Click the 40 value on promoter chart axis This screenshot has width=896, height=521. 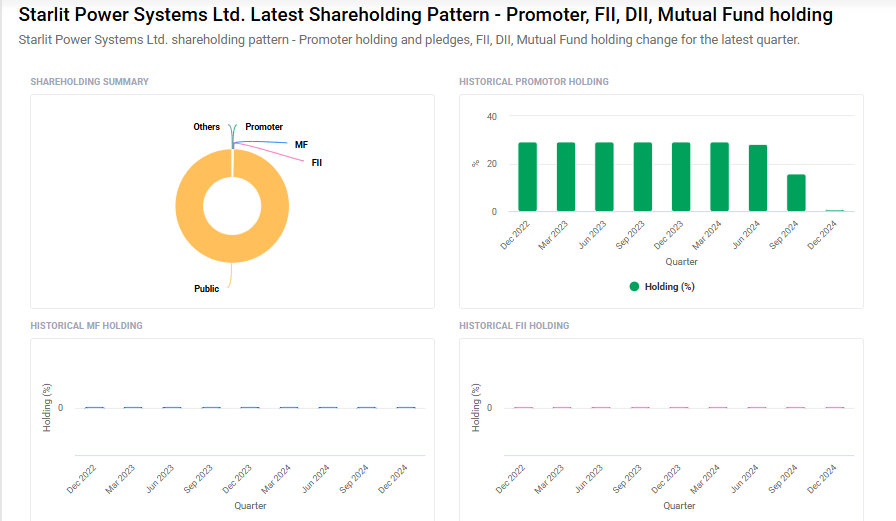[491, 117]
